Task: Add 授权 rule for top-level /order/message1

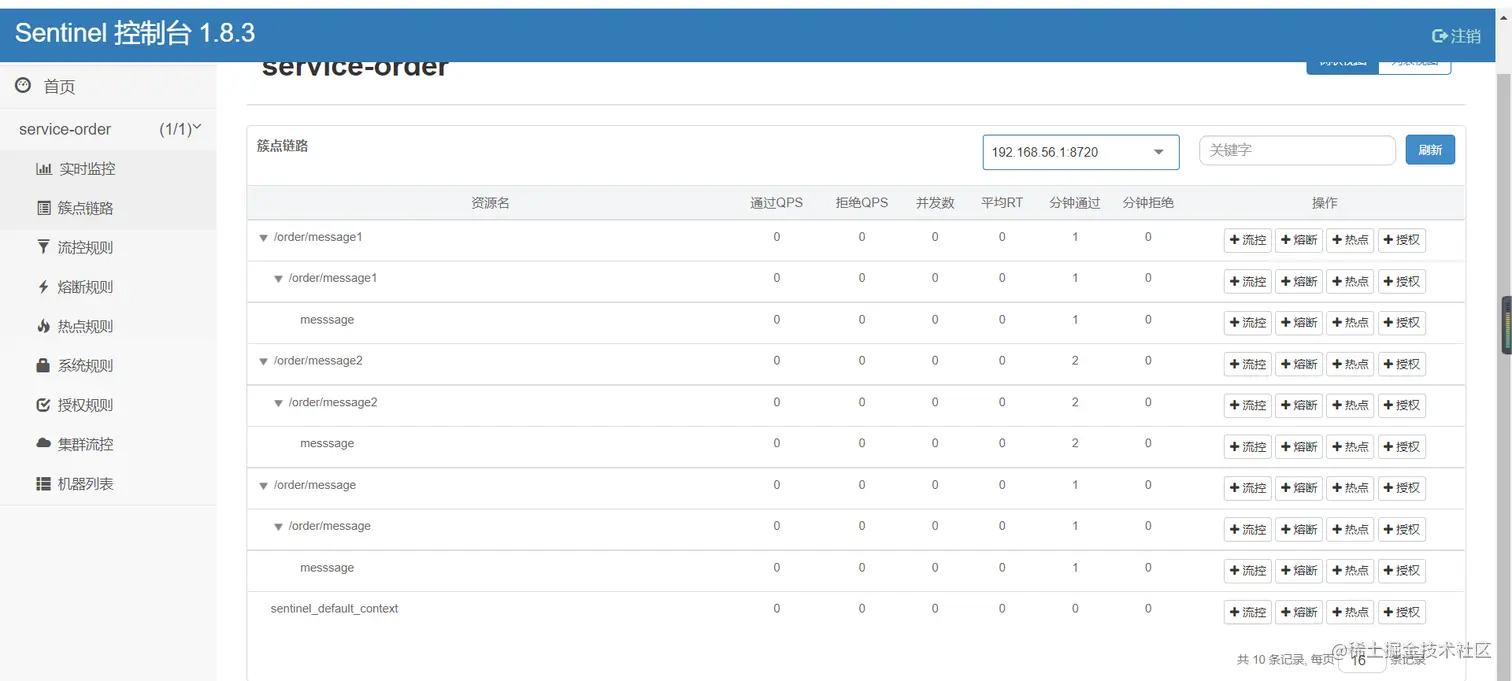Action: [1402, 240]
